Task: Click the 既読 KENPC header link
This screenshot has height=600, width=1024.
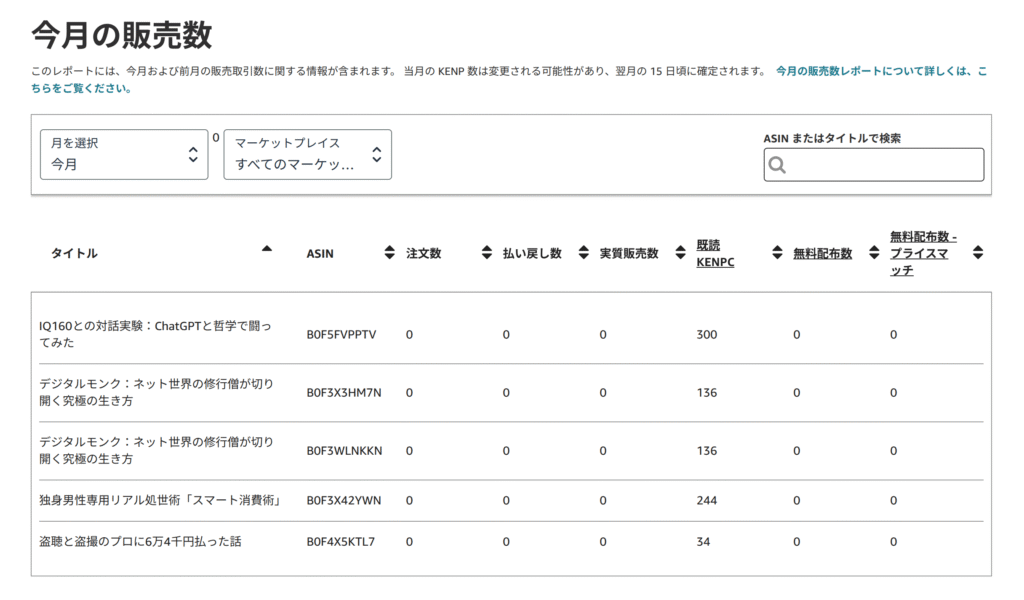Action: point(715,254)
